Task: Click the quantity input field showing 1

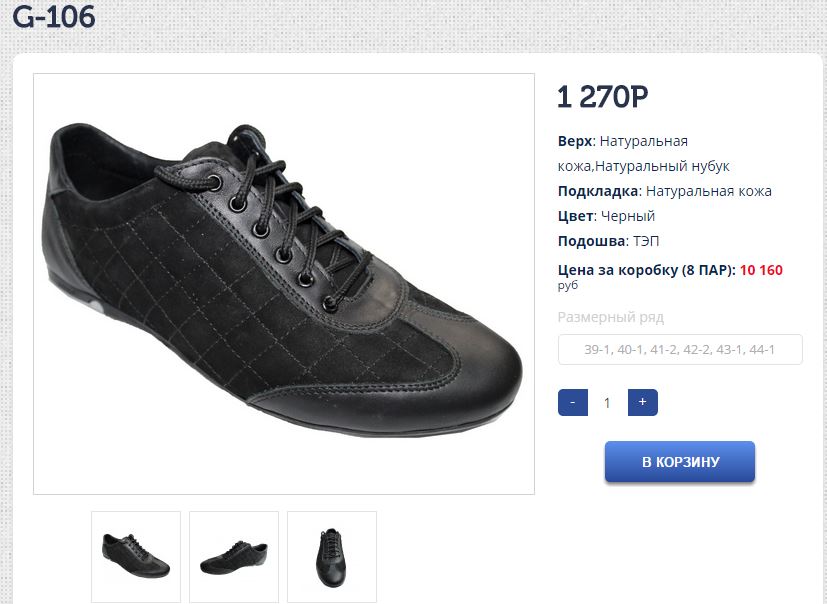Action: (607, 403)
